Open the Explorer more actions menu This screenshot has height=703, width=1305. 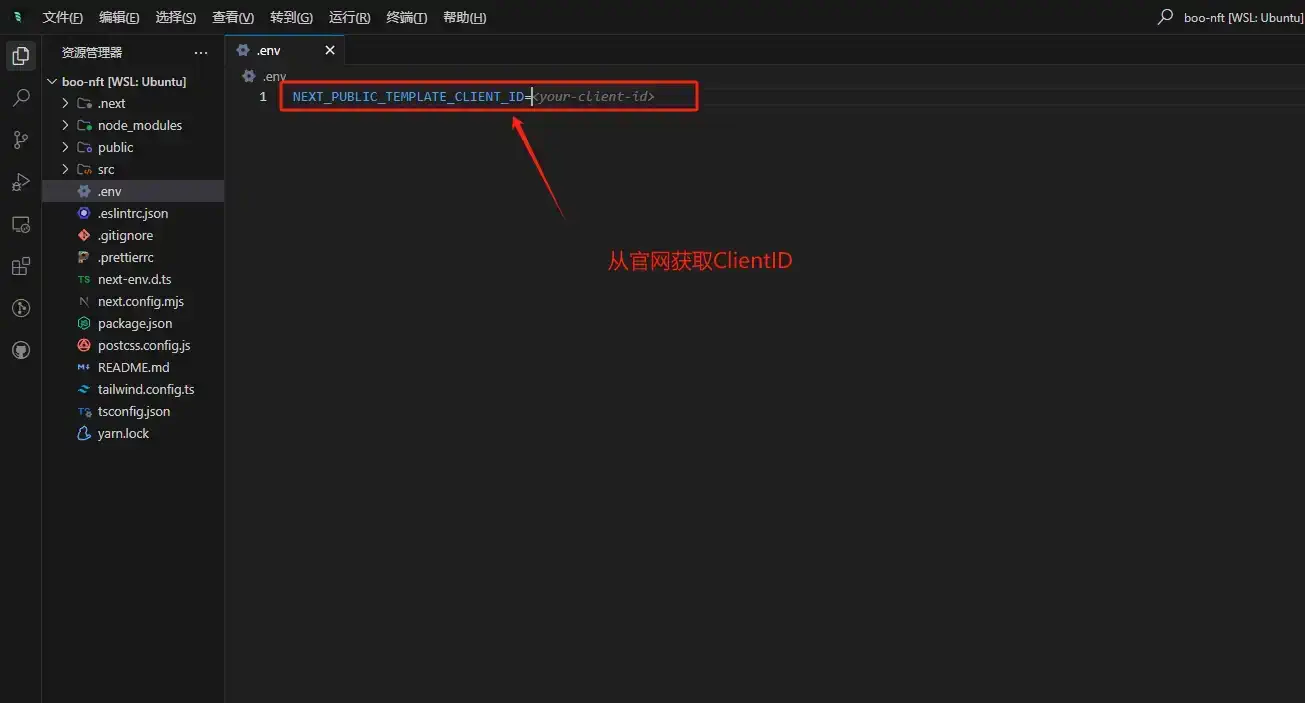tap(200, 51)
